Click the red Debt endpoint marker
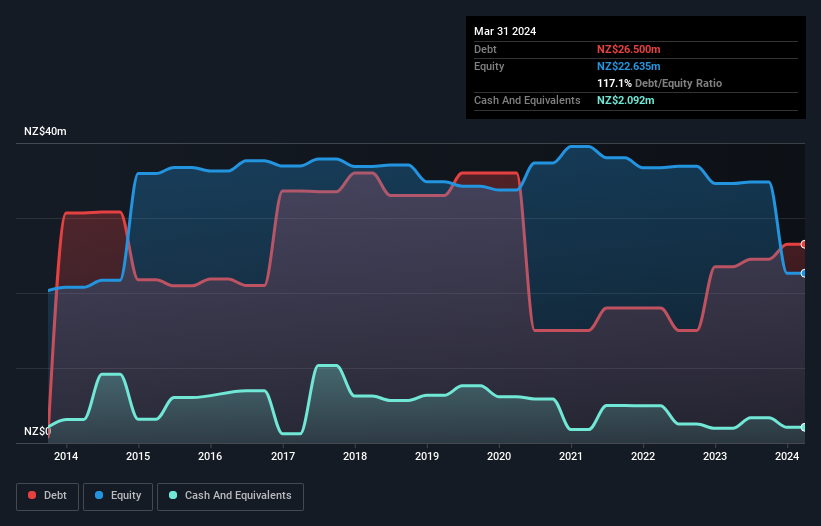Image resolution: width=821 pixels, height=526 pixels. [804, 244]
